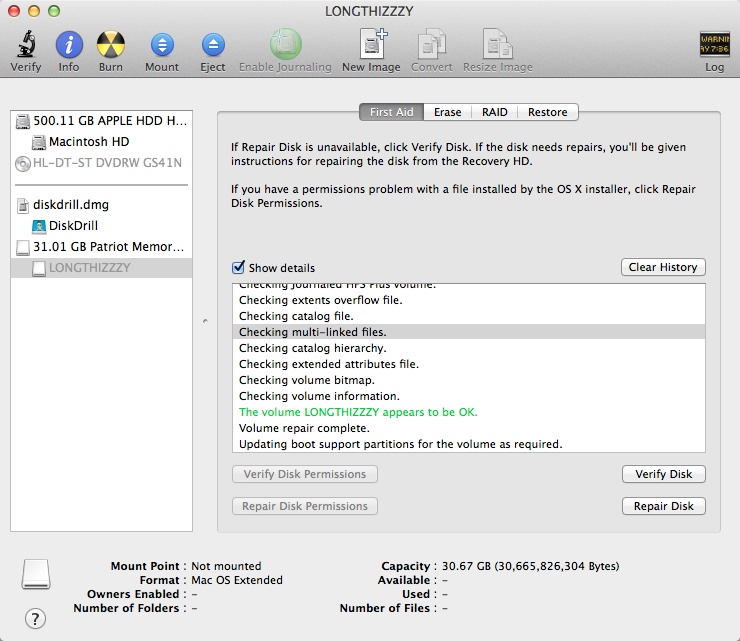Click the Format value Mac OS Extended
The height and width of the screenshot is (641, 740).
pyautogui.click(x=237, y=580)
